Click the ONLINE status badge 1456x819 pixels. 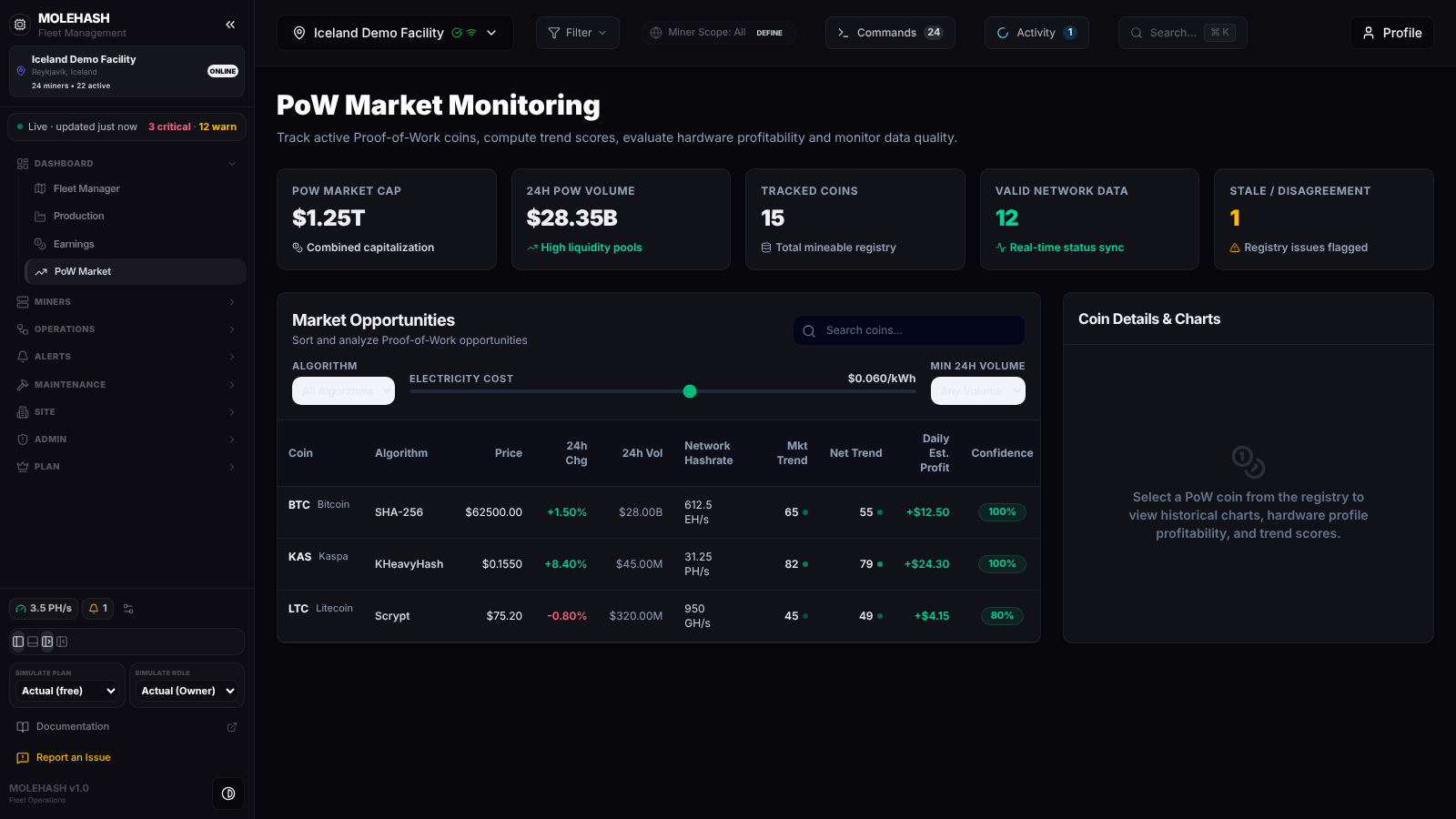coord(223,72)
